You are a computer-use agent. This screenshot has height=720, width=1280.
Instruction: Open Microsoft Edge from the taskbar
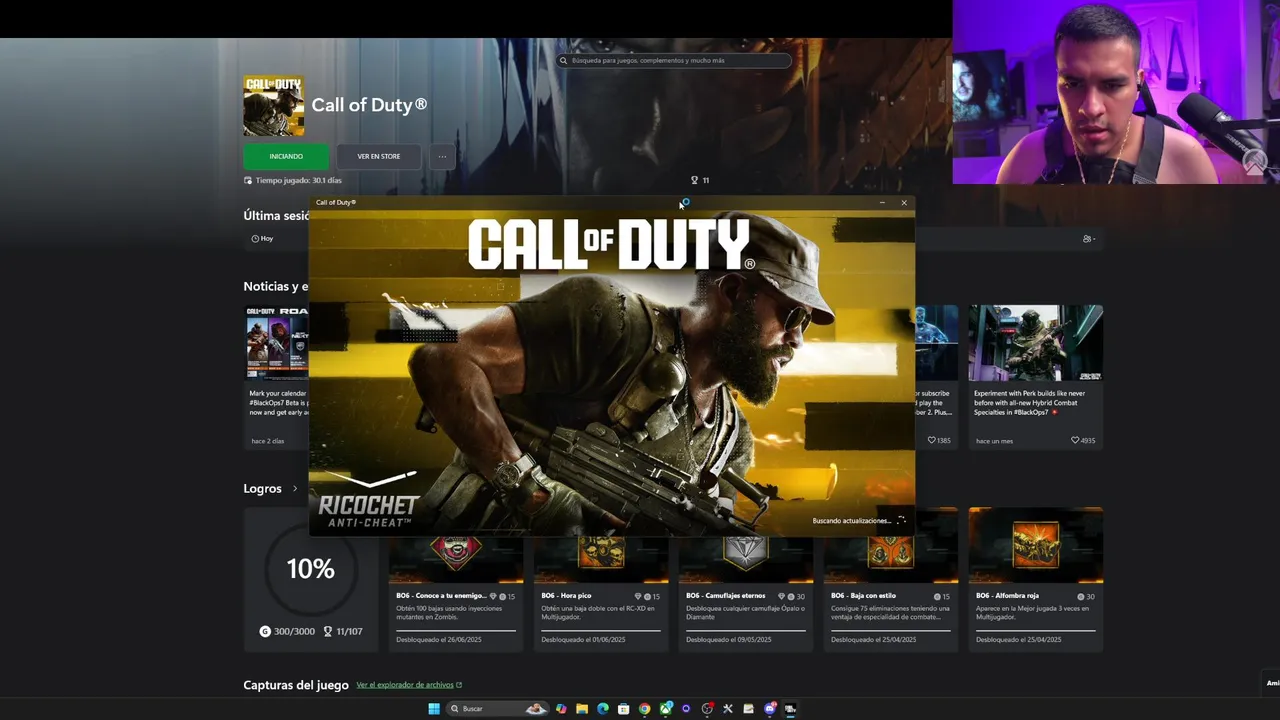[603, 709]
